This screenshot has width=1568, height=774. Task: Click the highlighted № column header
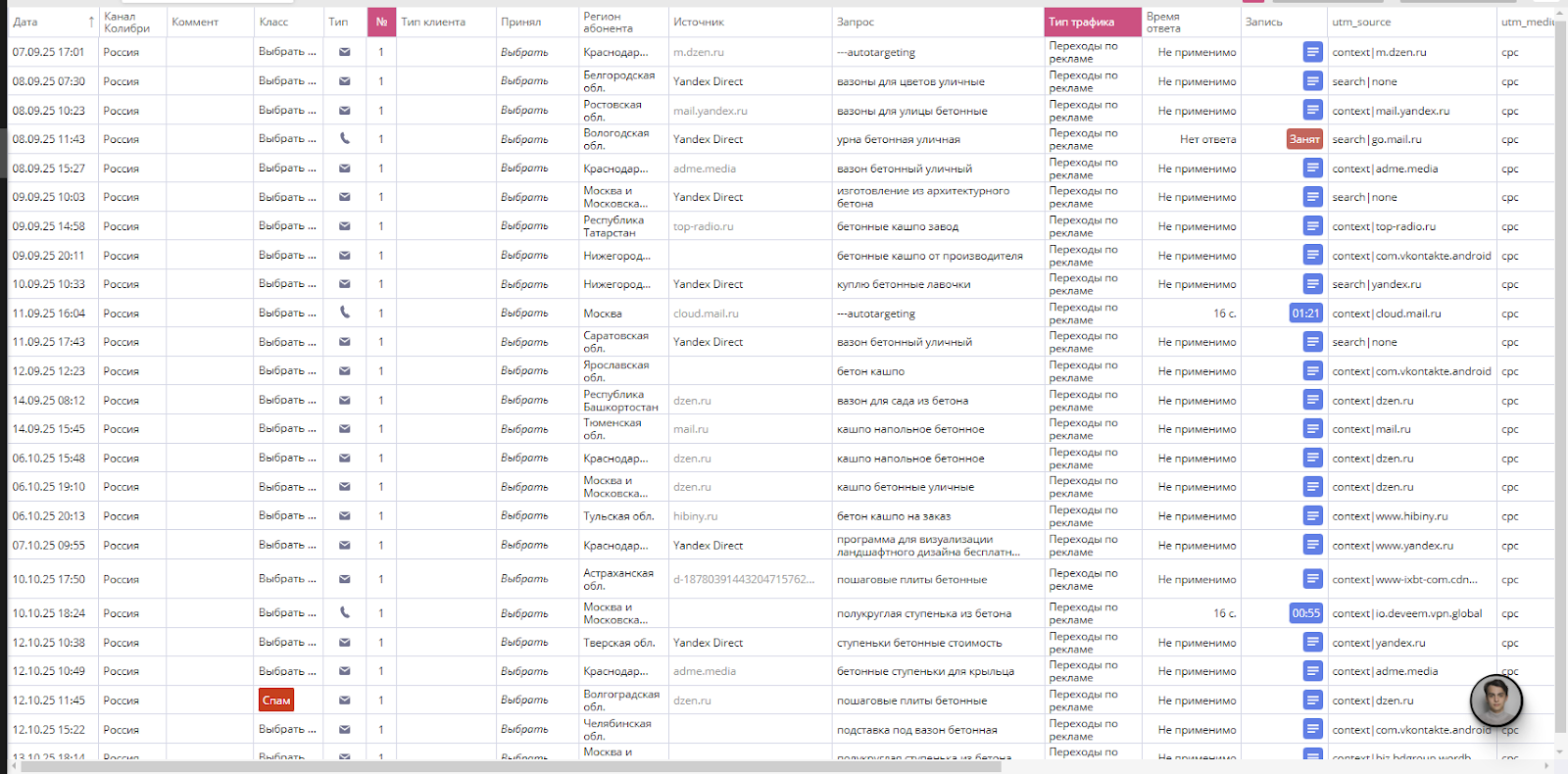(x=381, y=22)
